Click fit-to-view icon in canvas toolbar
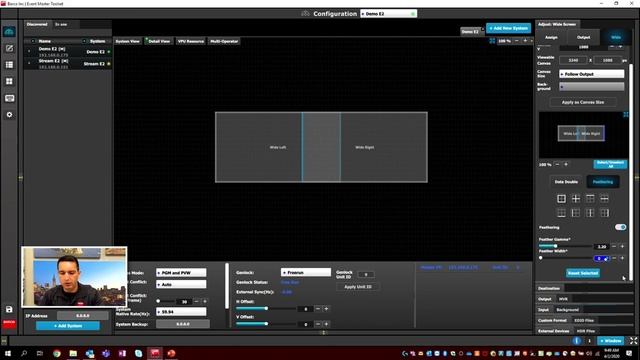640x360 pixels. (x=492, y=41)
